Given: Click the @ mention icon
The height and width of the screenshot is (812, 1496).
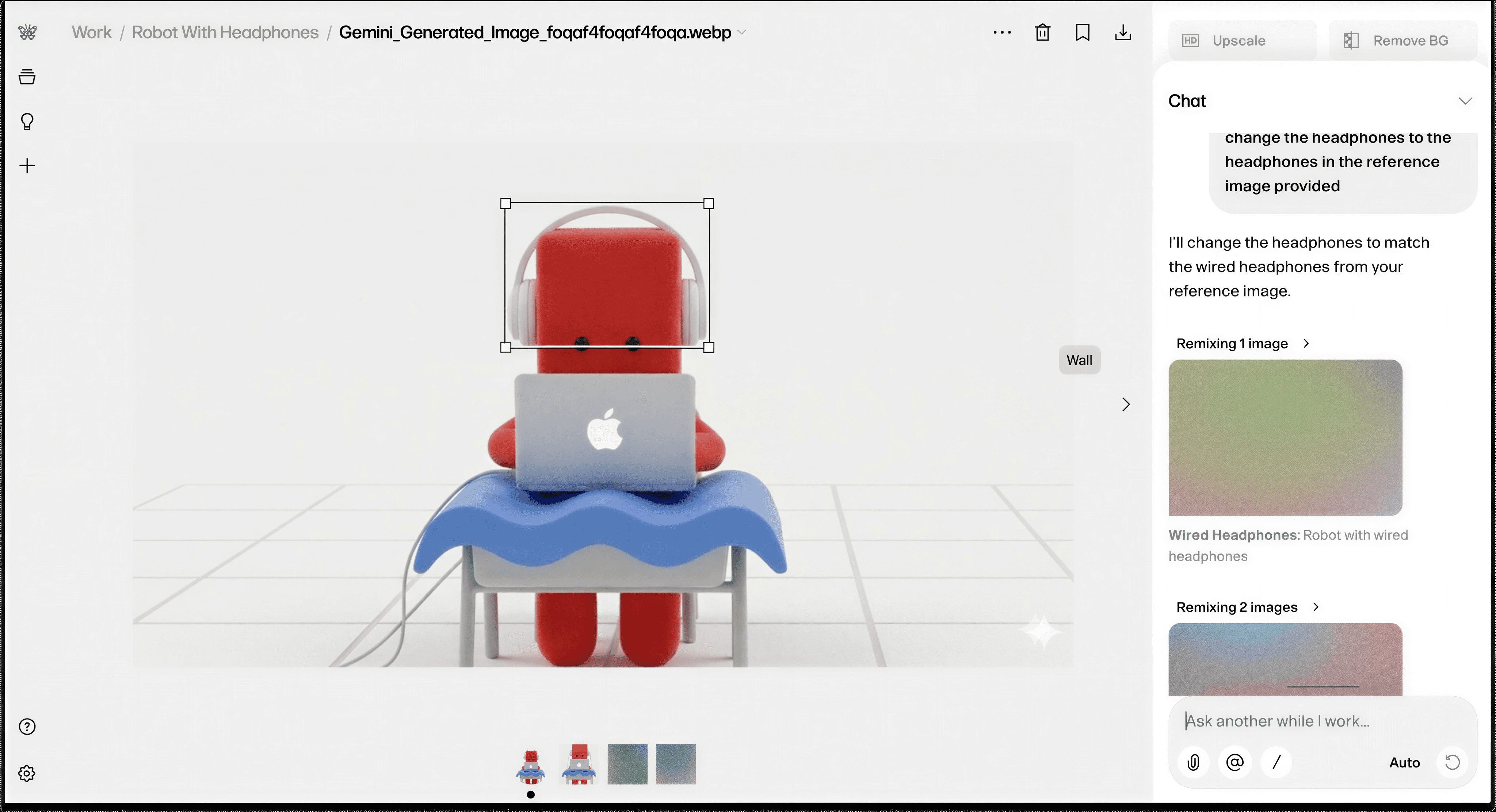Looking at the screenshot, I should (x=1234, y=762).
